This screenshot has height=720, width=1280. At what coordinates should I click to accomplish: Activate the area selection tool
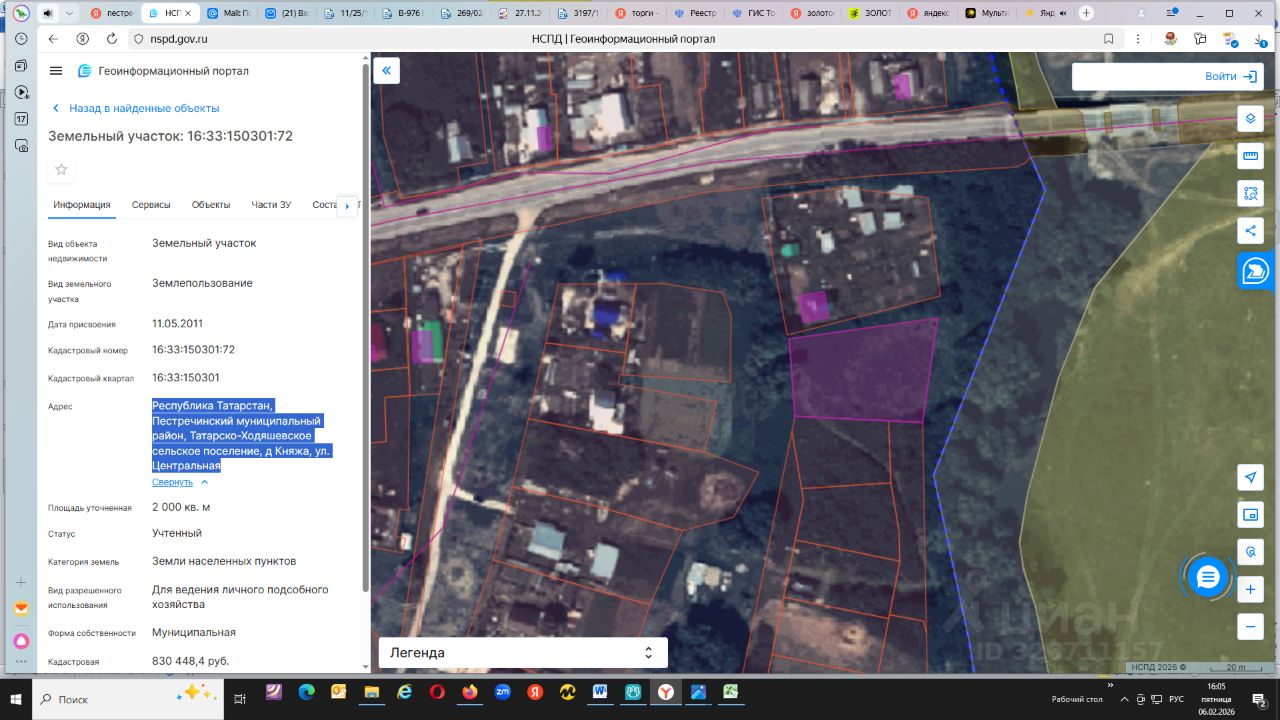1249,193
